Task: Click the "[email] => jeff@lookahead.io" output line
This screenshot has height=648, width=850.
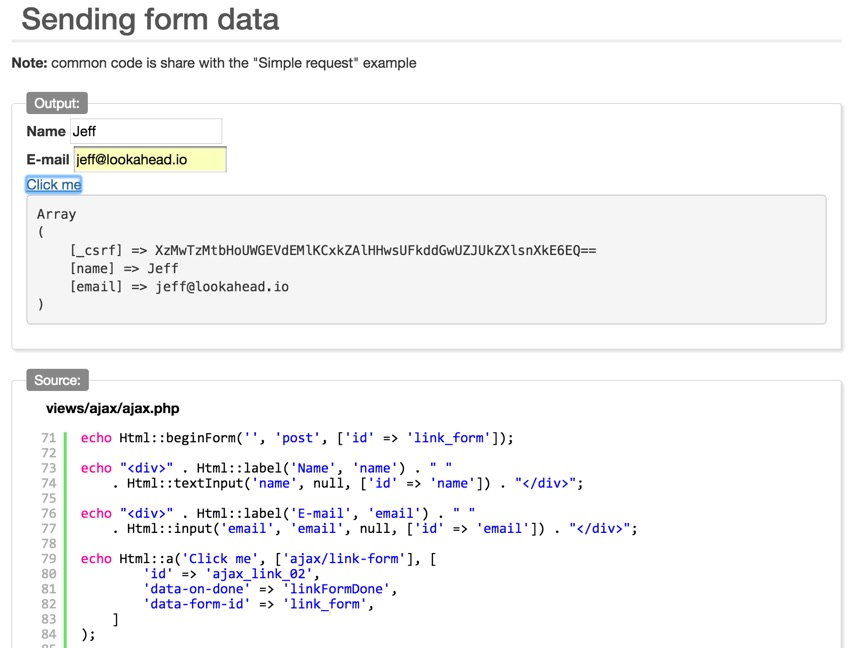Action: [179, 286]
